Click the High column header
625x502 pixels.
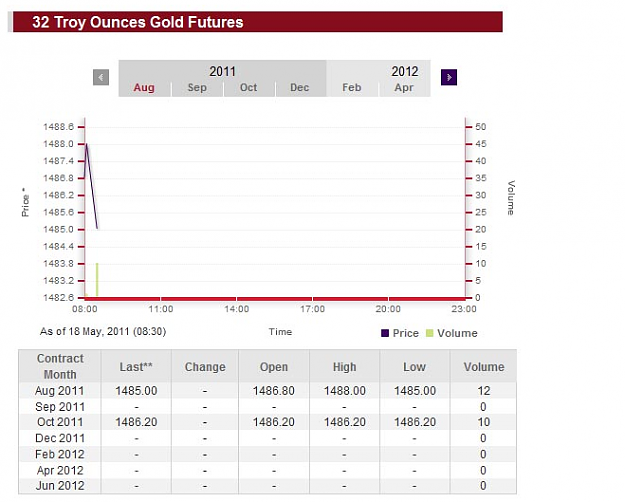(x=344, y=366)
